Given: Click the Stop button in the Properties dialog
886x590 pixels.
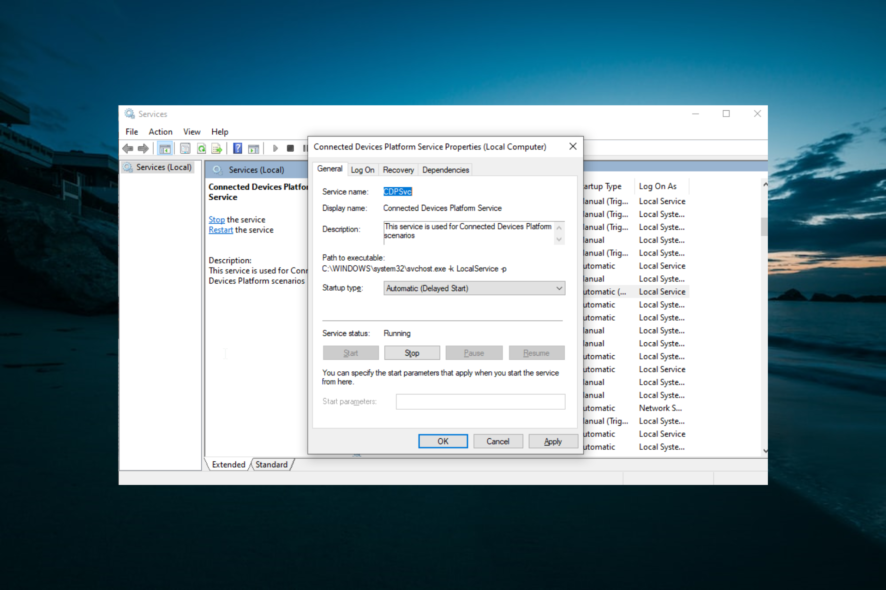Looking at the screenshot, I should tap(412, 353).
